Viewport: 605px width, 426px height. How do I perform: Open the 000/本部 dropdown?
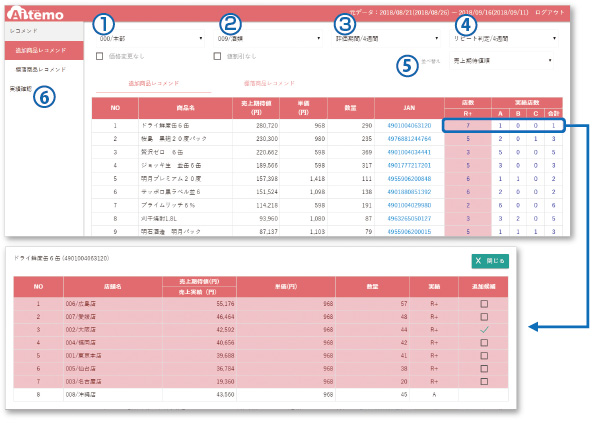[x=148, y=38]
